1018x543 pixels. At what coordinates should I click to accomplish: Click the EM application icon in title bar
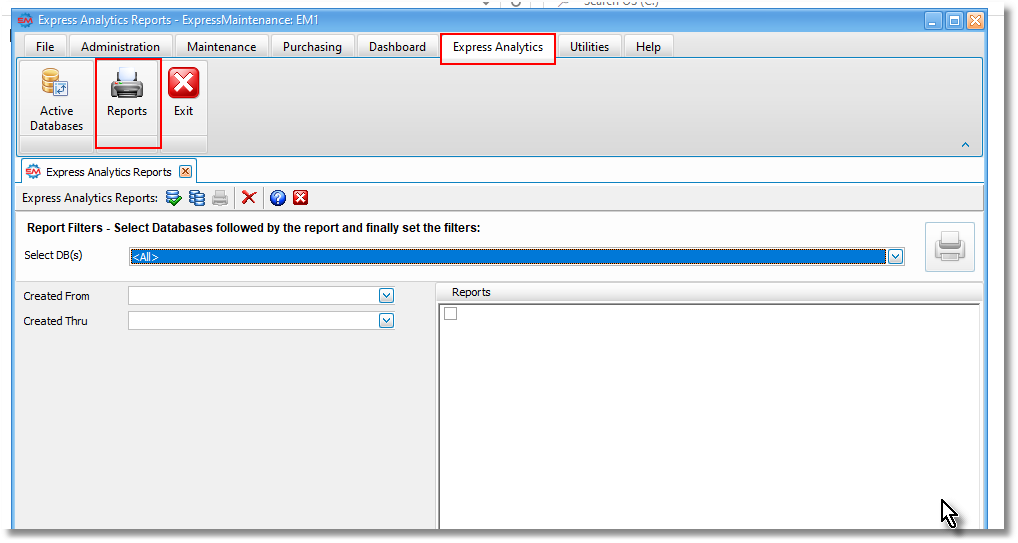25,20
